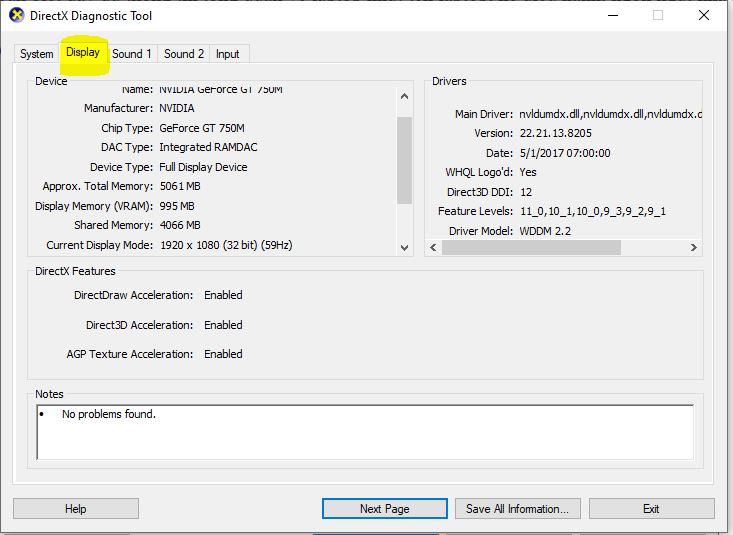Viewport: 733px width, 535px height.
Task: Click Display Memory value '995 MB'
Action: (177, 206)
